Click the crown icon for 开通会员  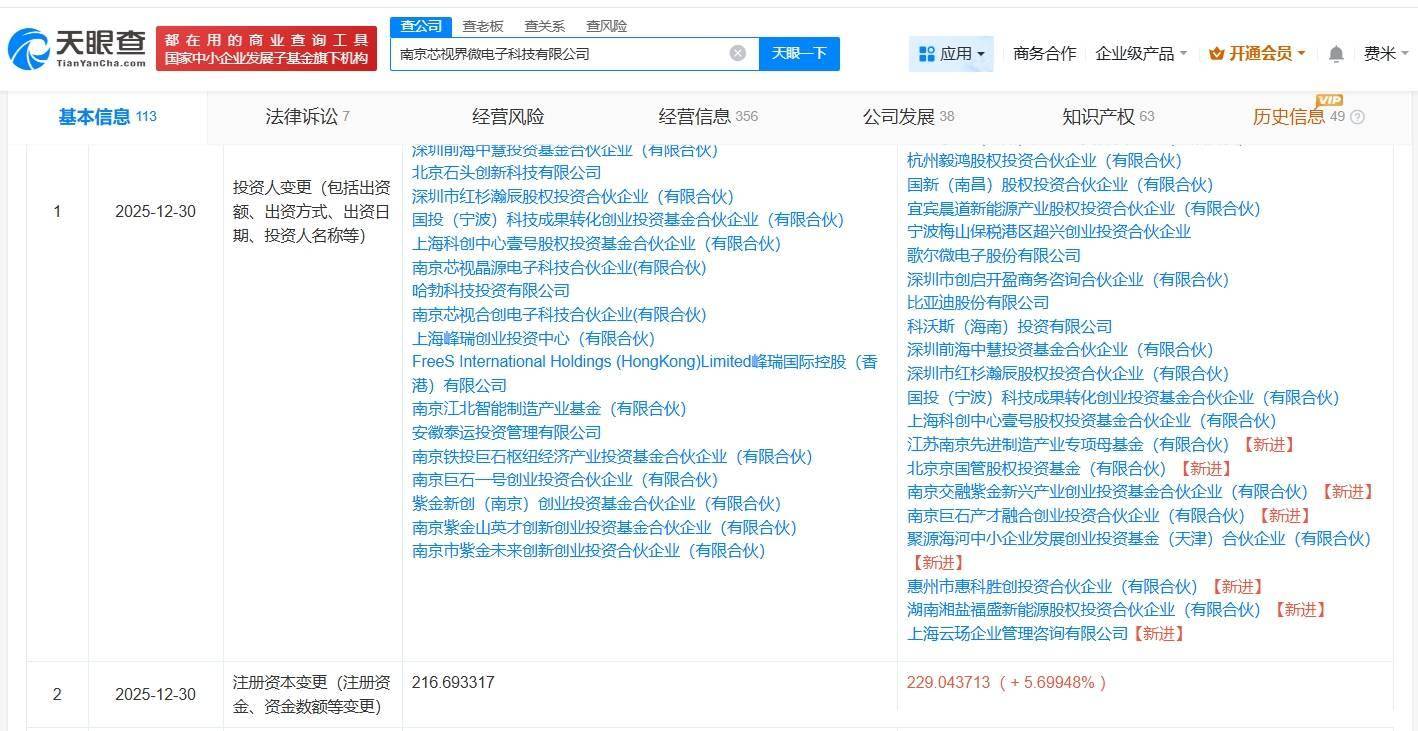pyautogui.click(x=1217, y=54)
